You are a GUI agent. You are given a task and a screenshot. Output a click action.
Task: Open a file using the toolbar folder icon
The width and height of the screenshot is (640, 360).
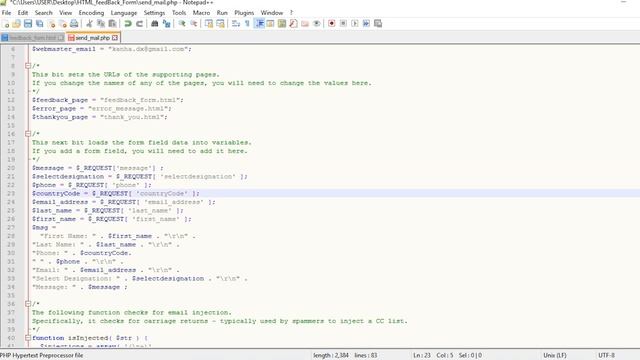click(16, 24)
